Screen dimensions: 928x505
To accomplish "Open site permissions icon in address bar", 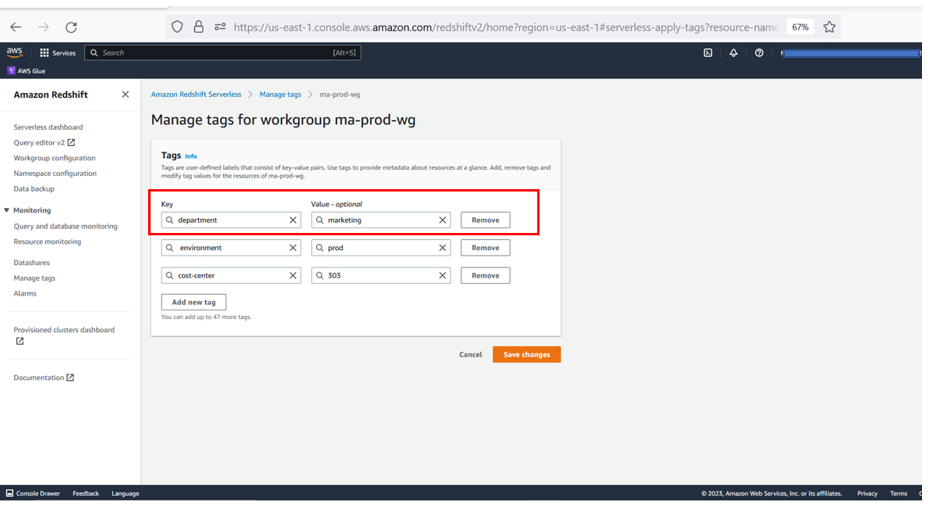I will (x=220, y=27).
